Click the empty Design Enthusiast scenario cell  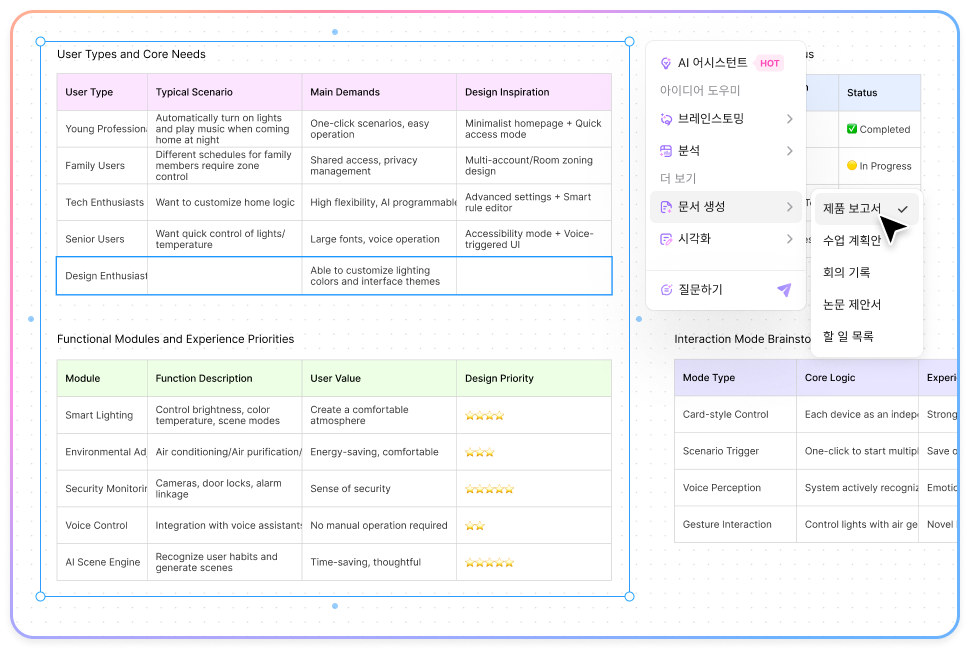pos(224,276)
